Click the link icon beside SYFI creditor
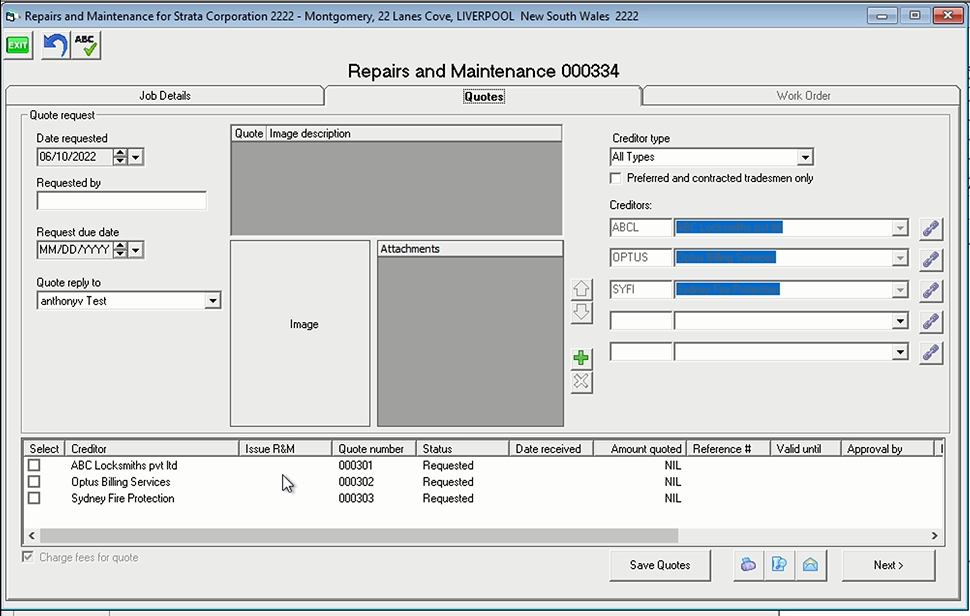Viewport: 970px width, 616px height. point(930,290)
